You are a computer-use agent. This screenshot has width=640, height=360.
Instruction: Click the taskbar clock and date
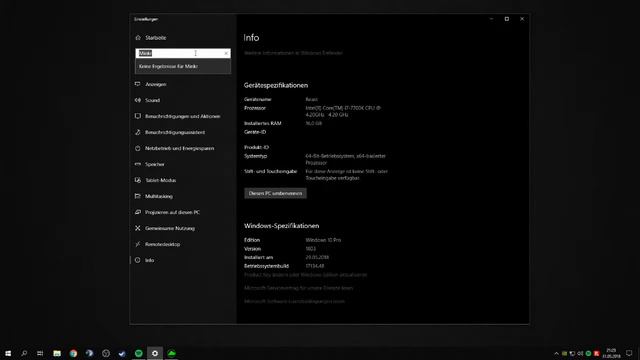(611, 353)
